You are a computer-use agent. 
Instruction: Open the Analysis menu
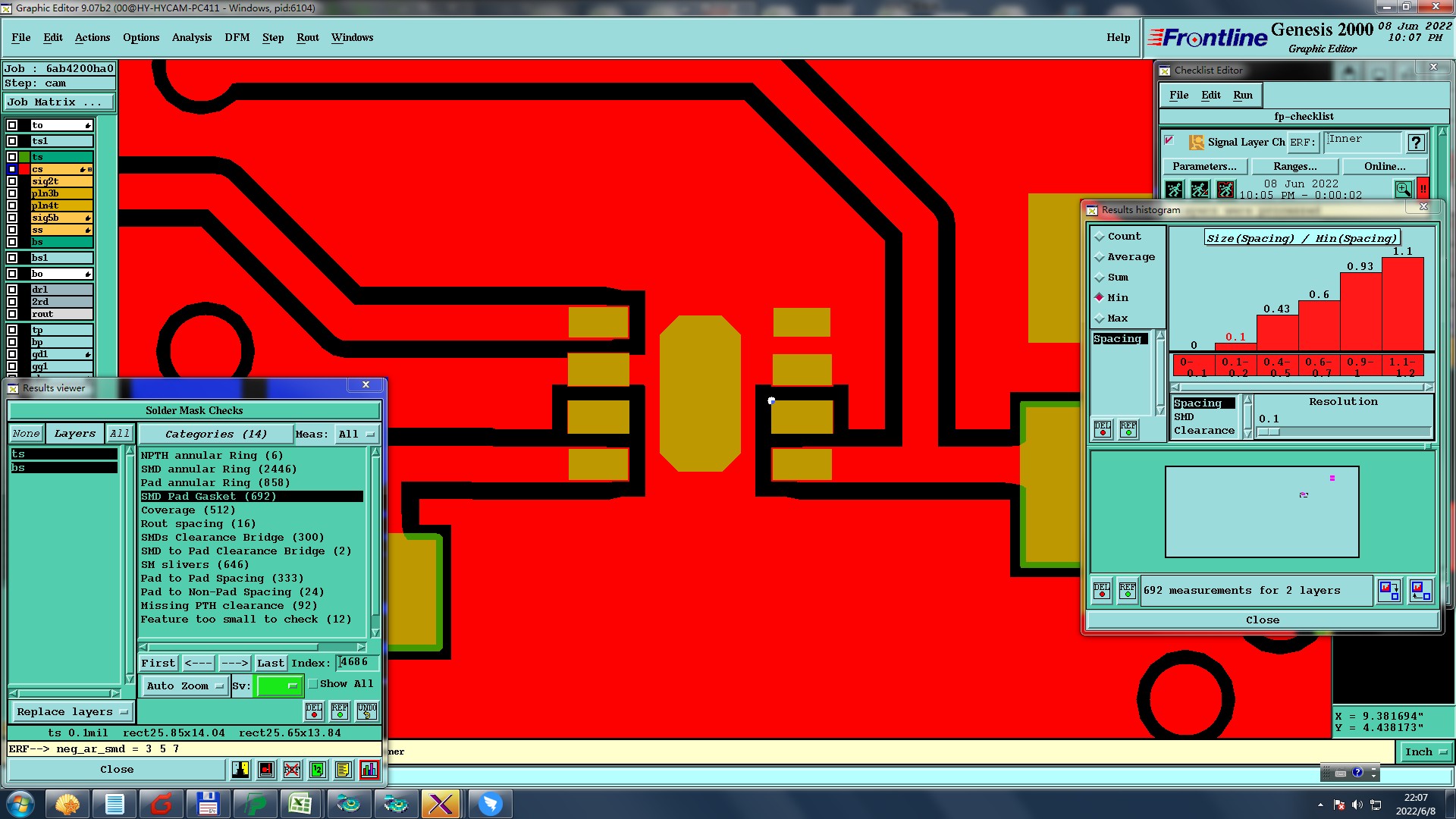(191, 38)
